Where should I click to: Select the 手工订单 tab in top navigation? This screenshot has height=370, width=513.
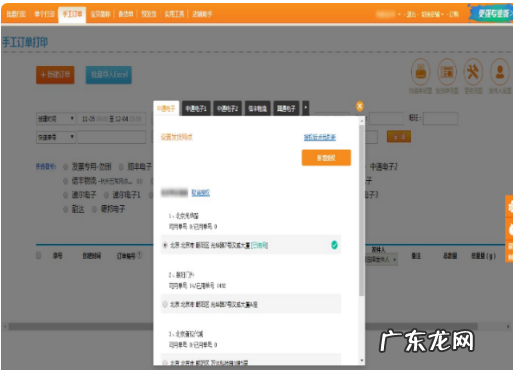(72, 14)
